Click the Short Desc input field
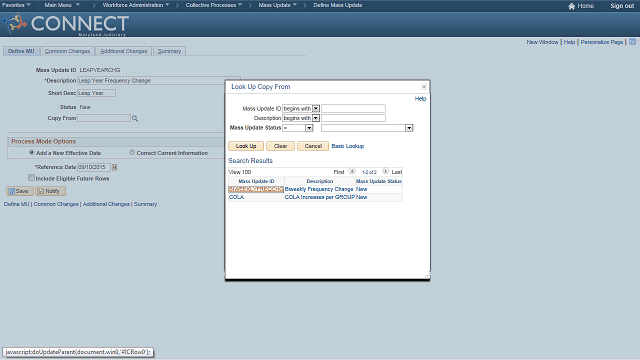The width and height of the screenshot is (640, 360). coord(96,93)
